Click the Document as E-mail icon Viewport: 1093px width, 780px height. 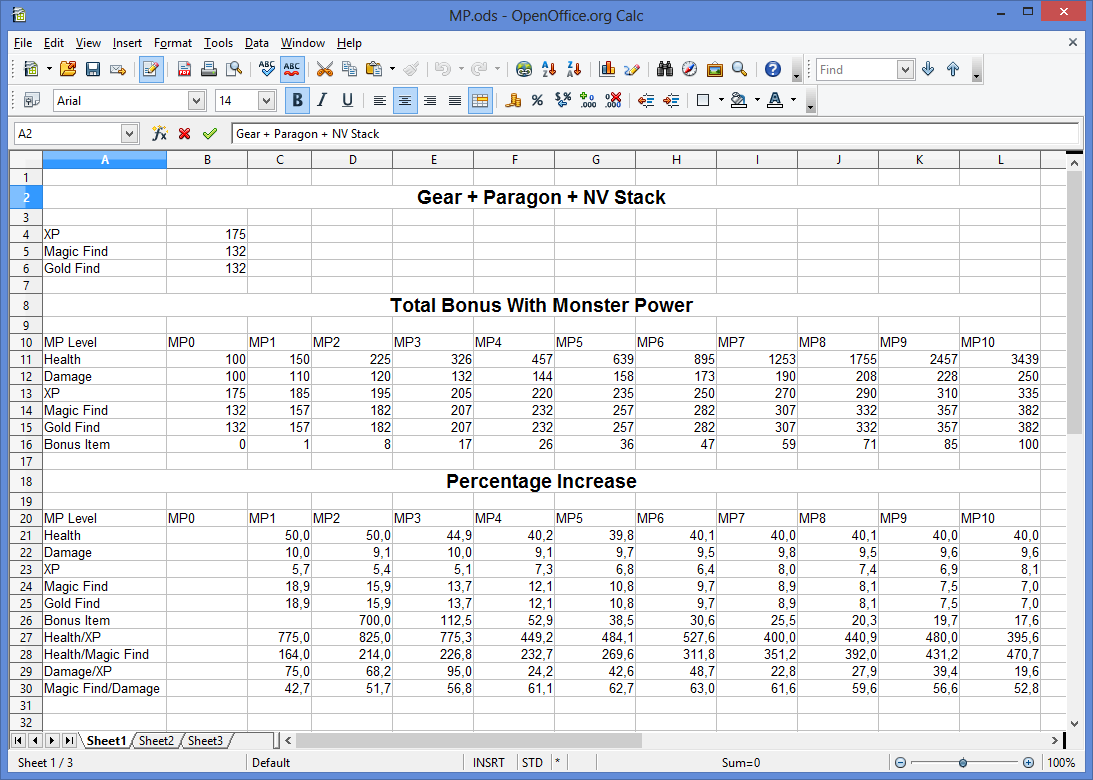coord(118,69)
